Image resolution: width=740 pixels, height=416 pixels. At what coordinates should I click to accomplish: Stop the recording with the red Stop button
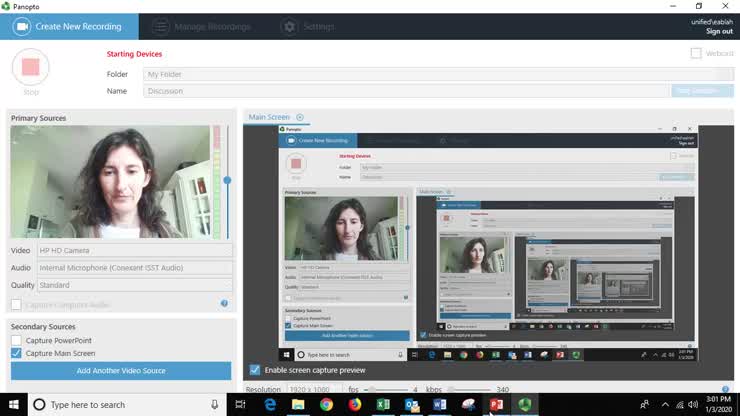click(31, 68)
